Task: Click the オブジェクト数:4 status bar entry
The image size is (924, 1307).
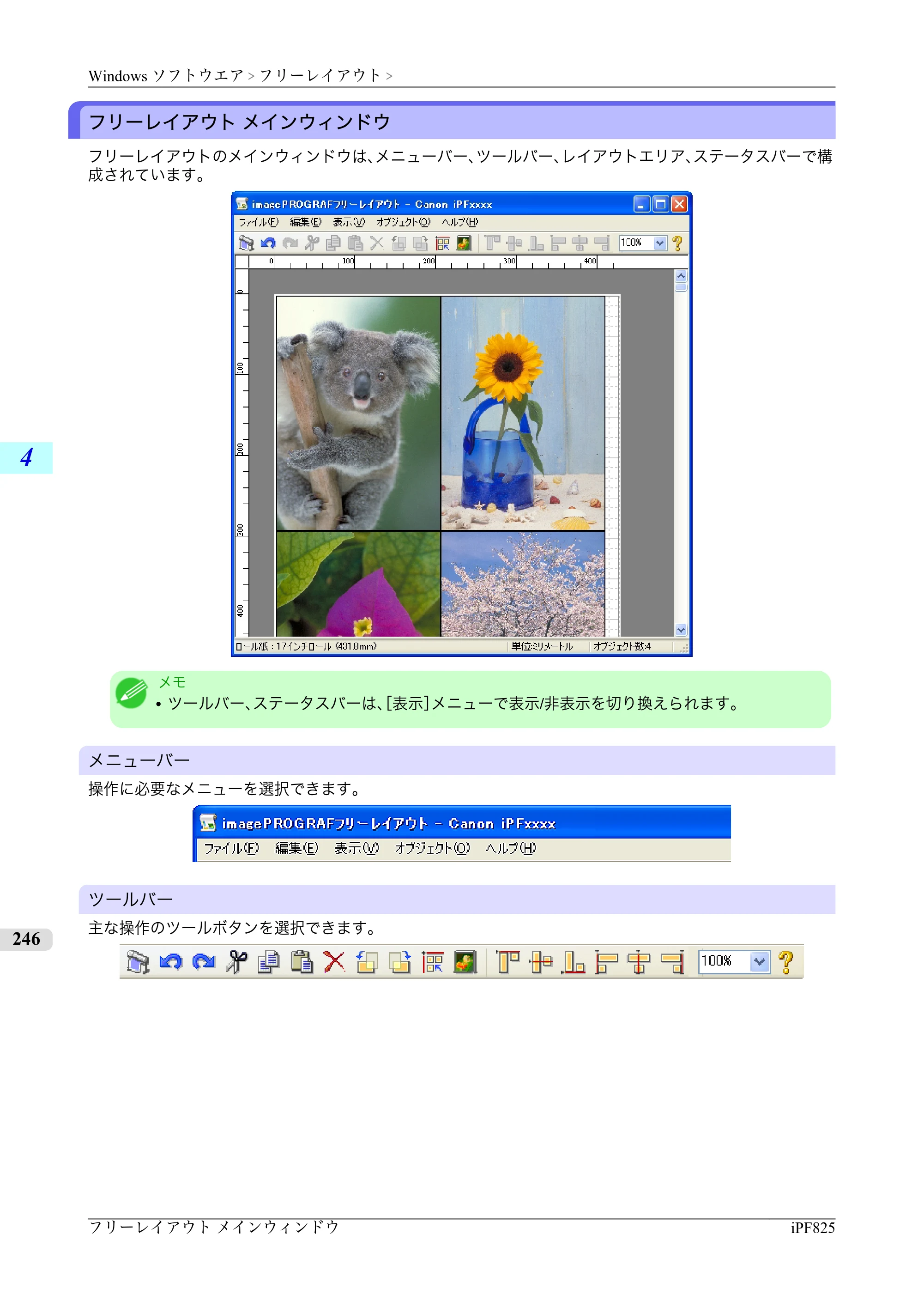Action: (622, 646)
